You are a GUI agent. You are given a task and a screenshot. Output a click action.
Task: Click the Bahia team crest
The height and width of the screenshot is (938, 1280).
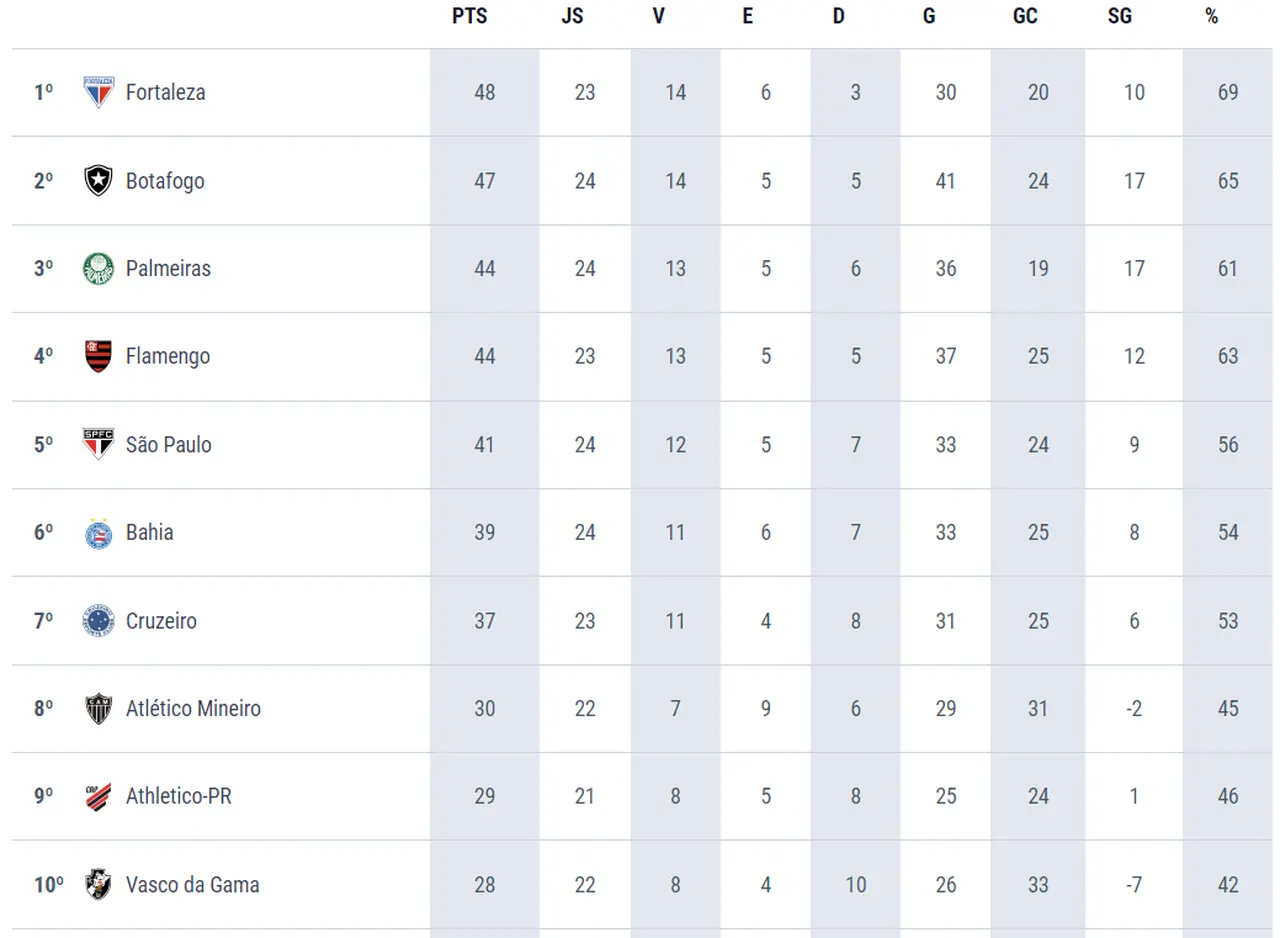(98, 532)
